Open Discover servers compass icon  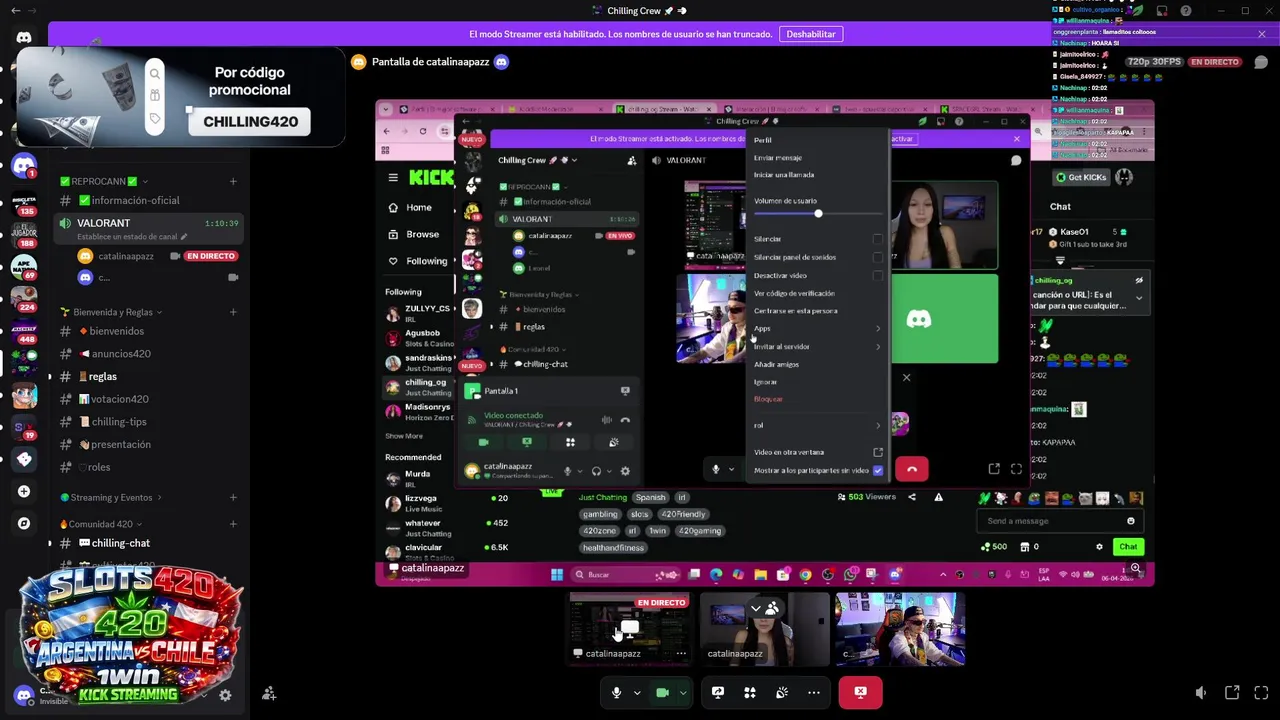tap(24, 523)
